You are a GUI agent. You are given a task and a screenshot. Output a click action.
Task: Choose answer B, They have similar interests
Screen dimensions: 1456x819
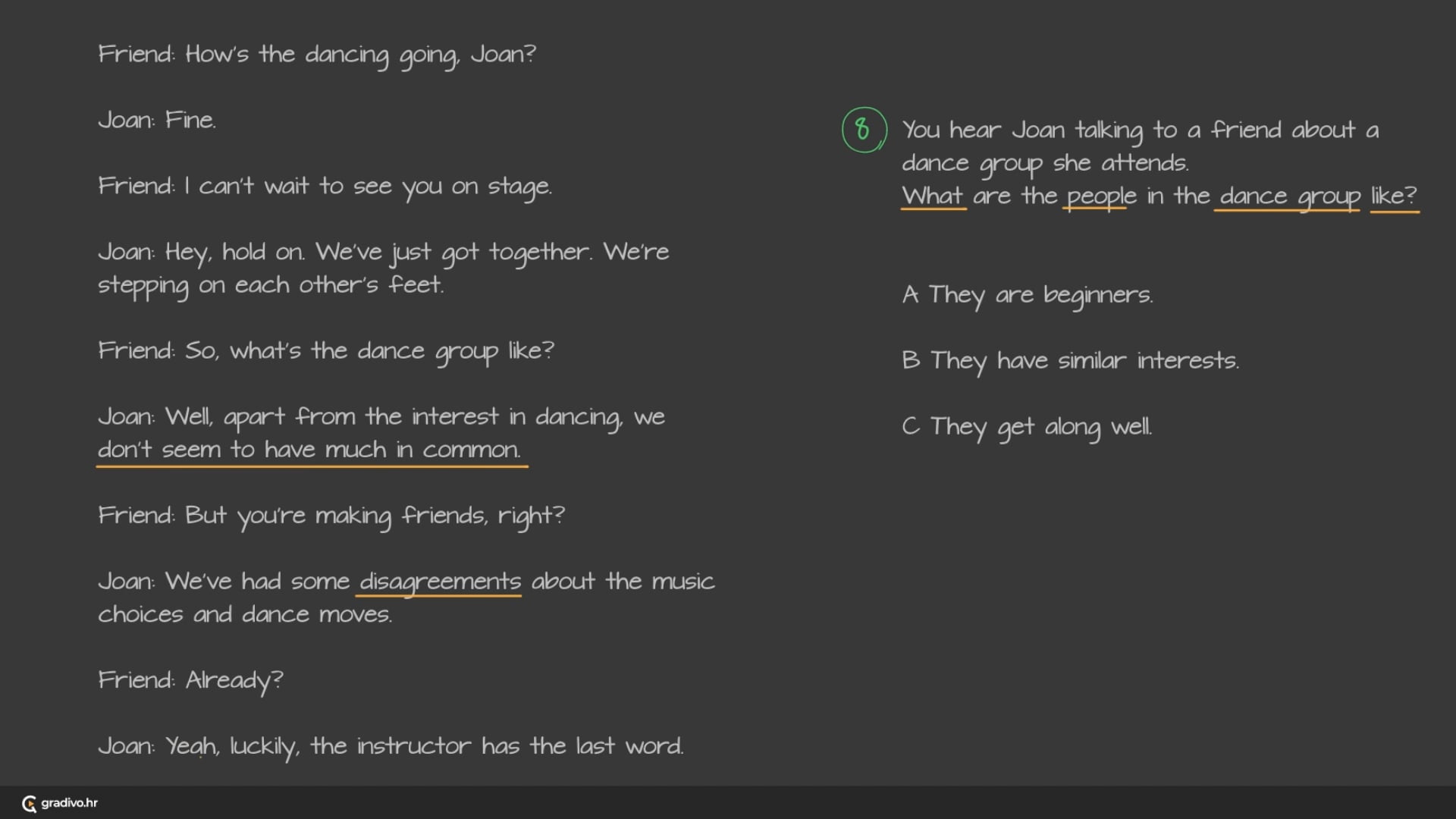tap(1070, 360)
